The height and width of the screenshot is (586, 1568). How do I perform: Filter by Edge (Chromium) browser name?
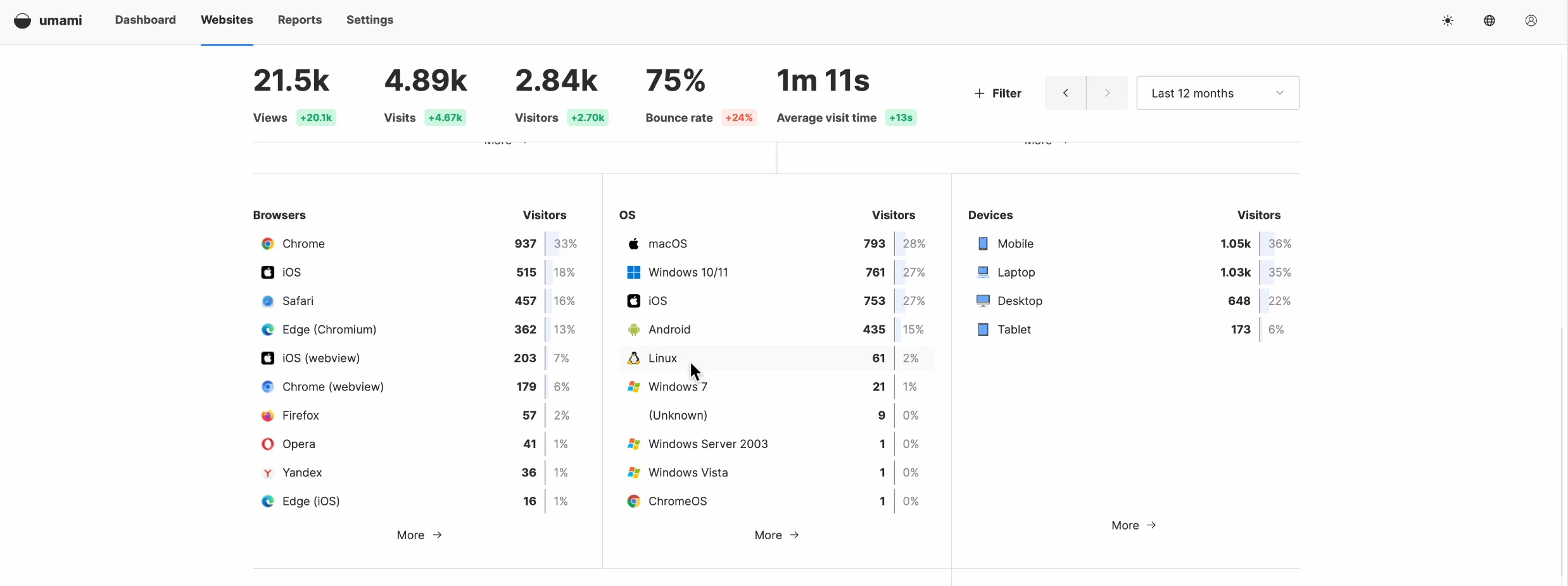329,330
